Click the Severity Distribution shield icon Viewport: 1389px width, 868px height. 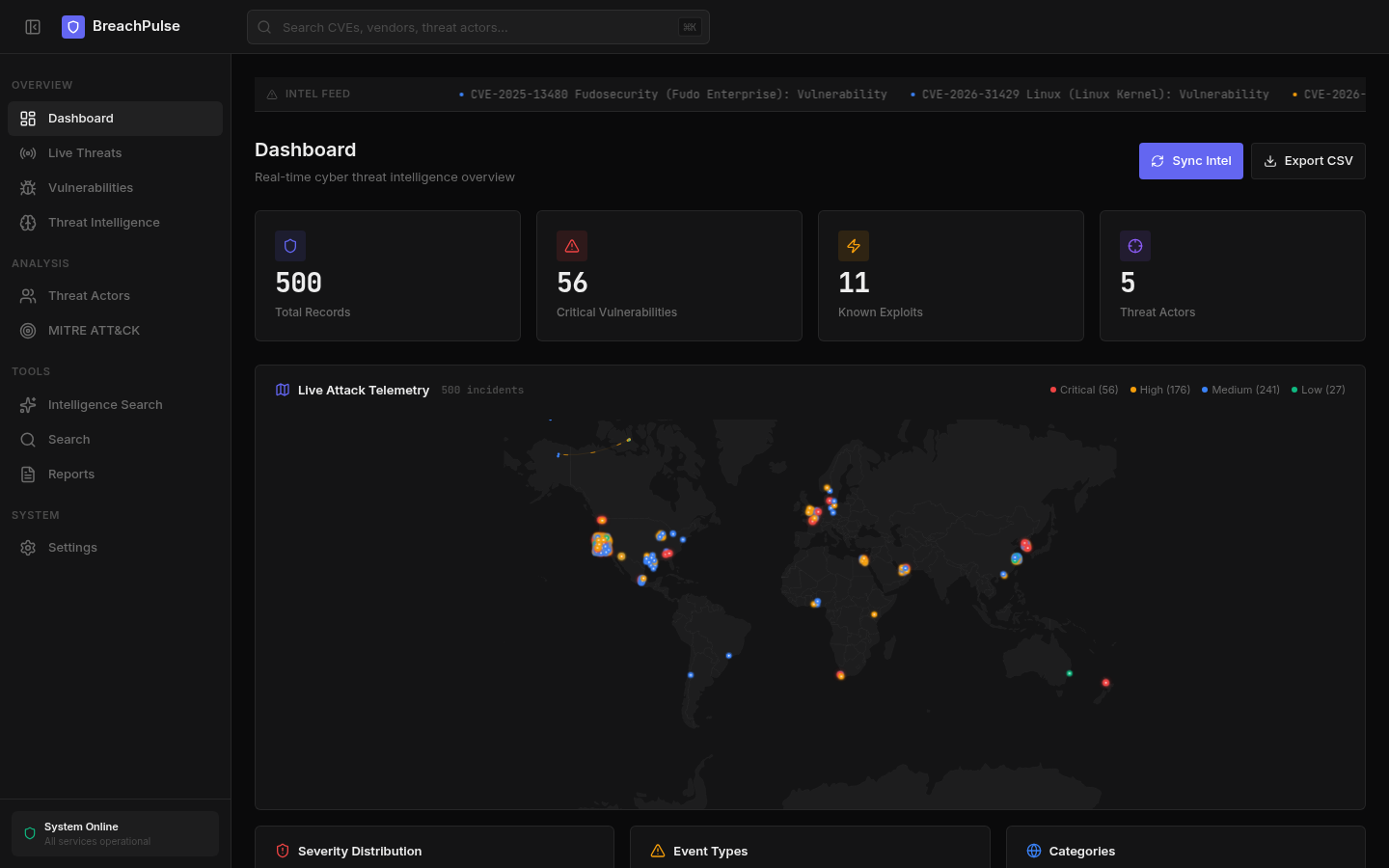coord(283,851)
